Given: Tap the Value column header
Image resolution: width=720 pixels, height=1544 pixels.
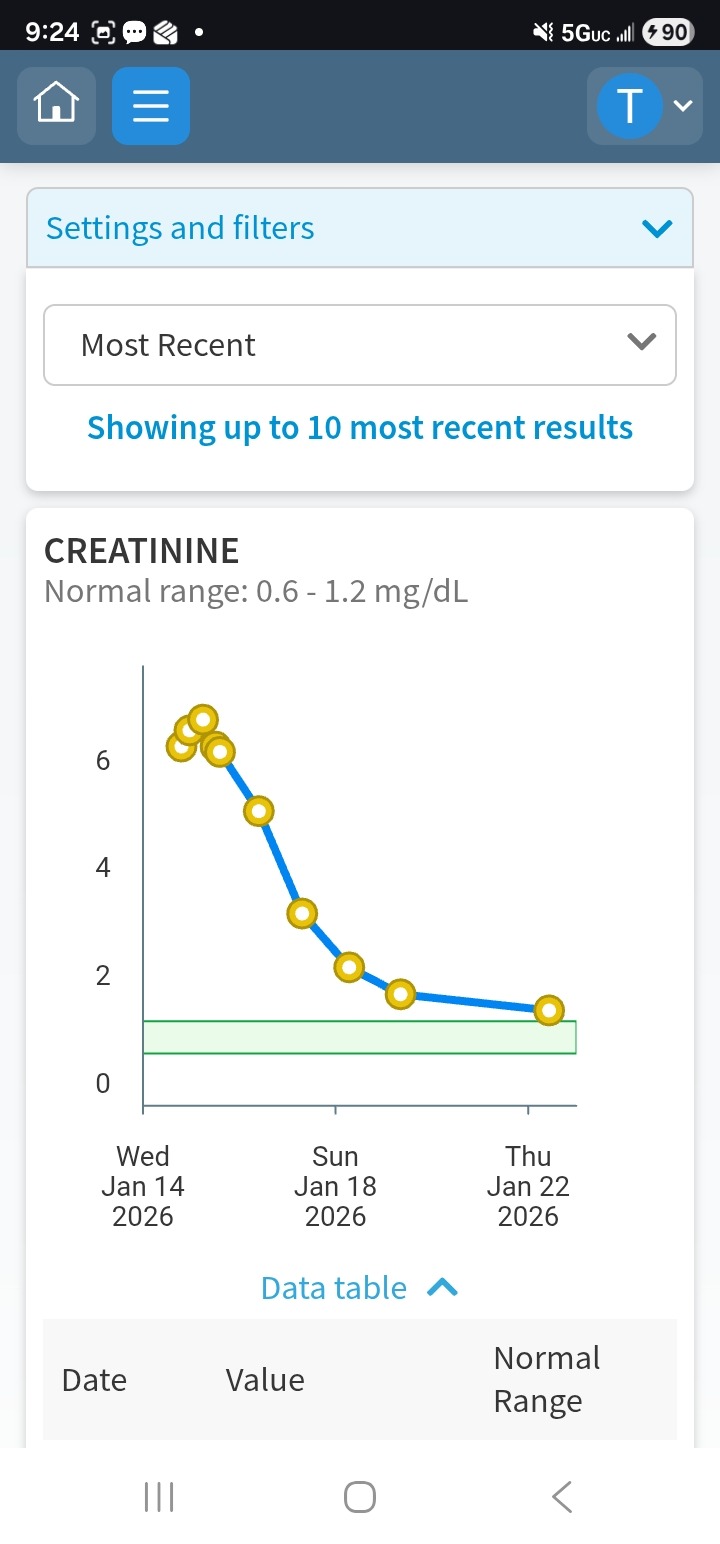Looking at the screenshot, I should click(265, 1380).
